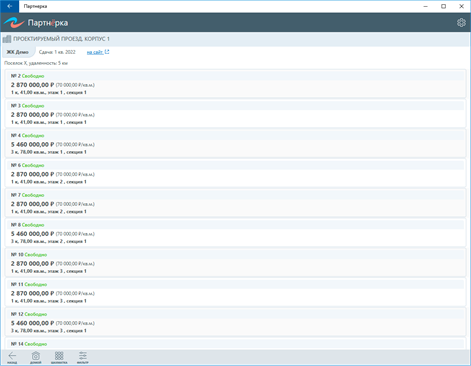The width and height of the screenshot is (471, 366).
Task: Open apartment № 8 three-room listing
Action: [235, 233]
